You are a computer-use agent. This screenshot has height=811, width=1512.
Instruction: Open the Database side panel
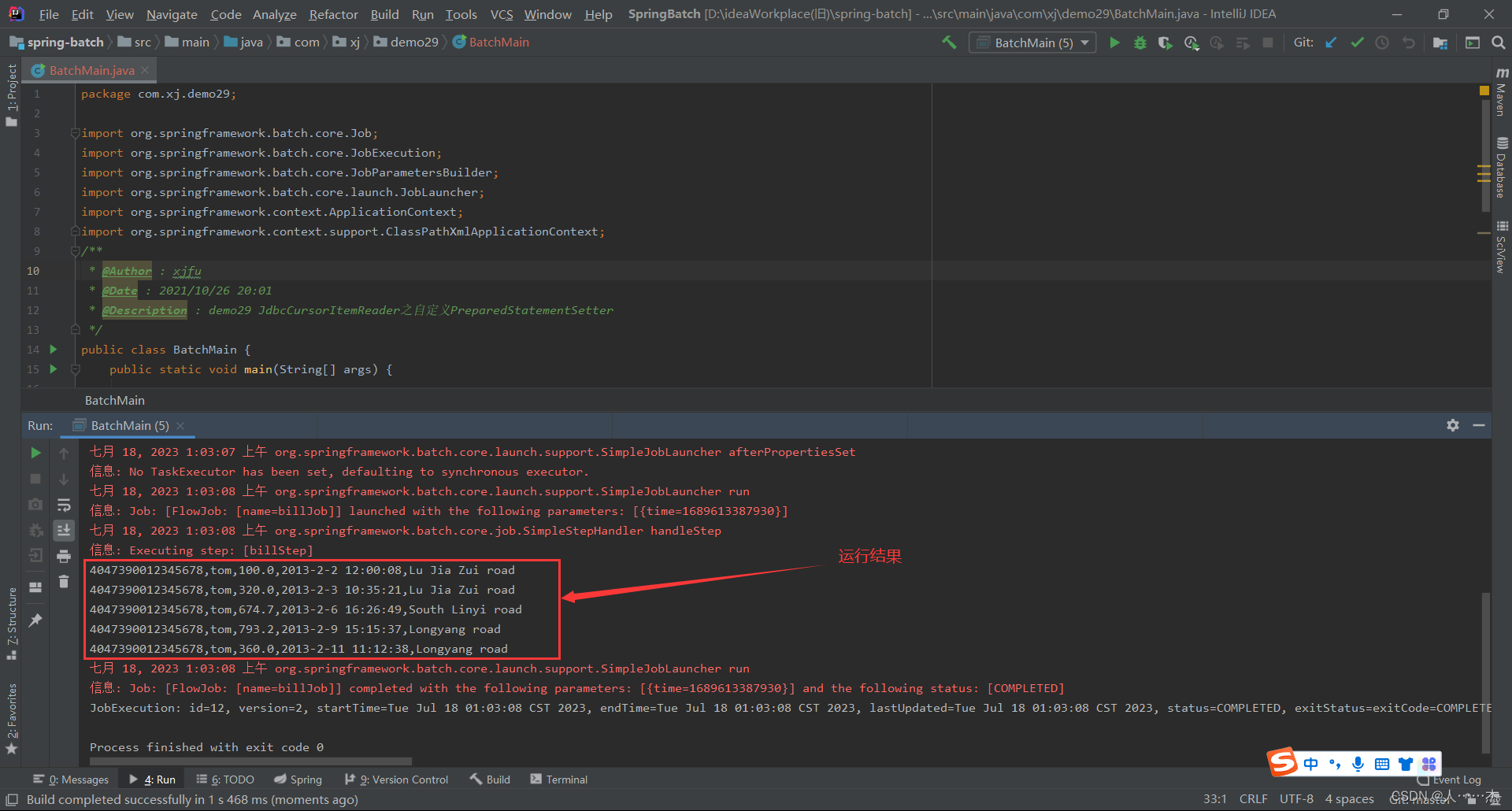click(x=1501, y=168)
